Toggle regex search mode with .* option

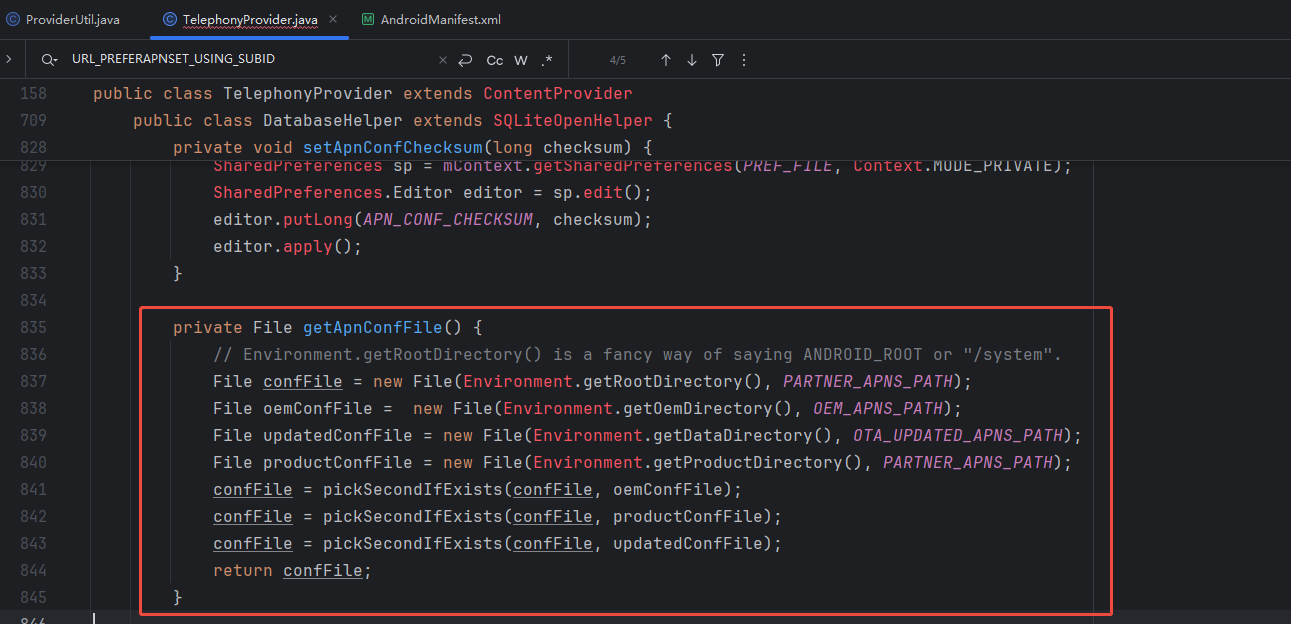pos(546,60)
